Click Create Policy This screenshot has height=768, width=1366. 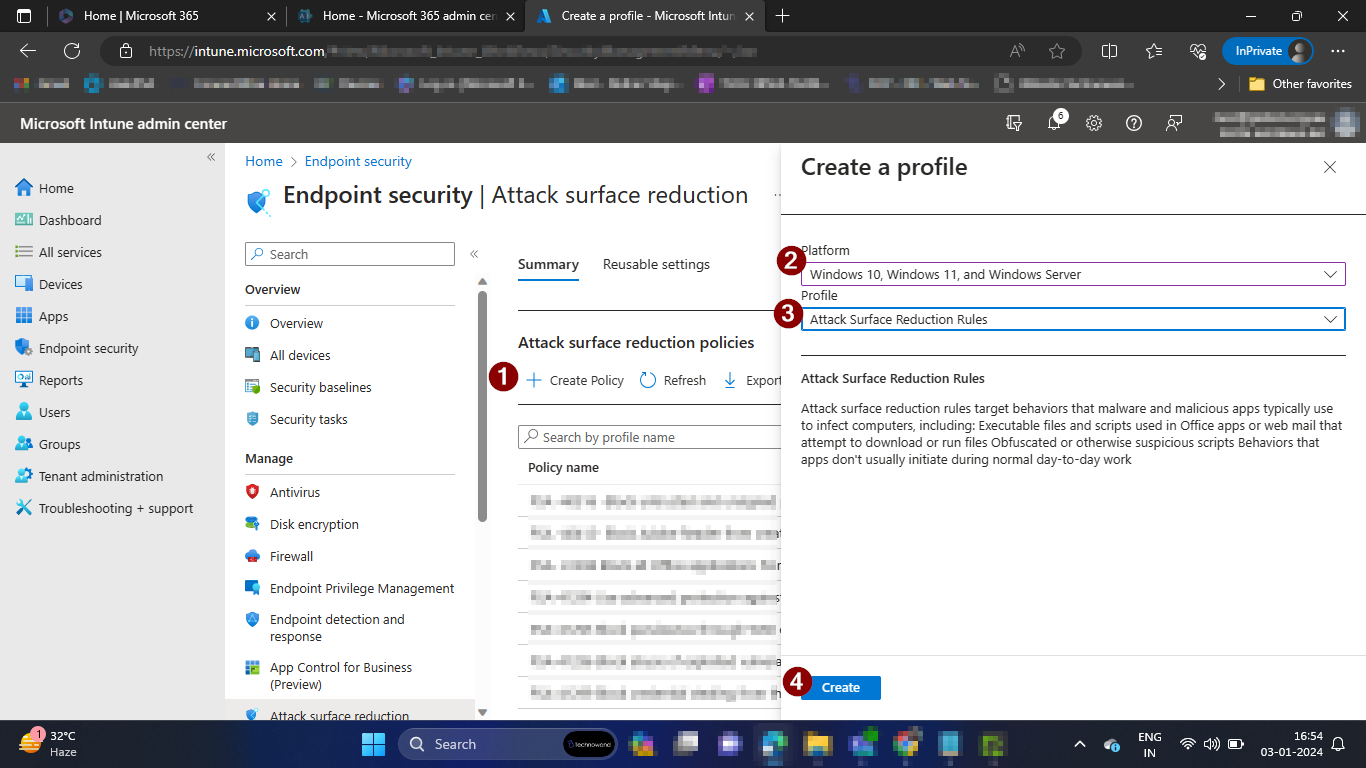tap(575, 380)
